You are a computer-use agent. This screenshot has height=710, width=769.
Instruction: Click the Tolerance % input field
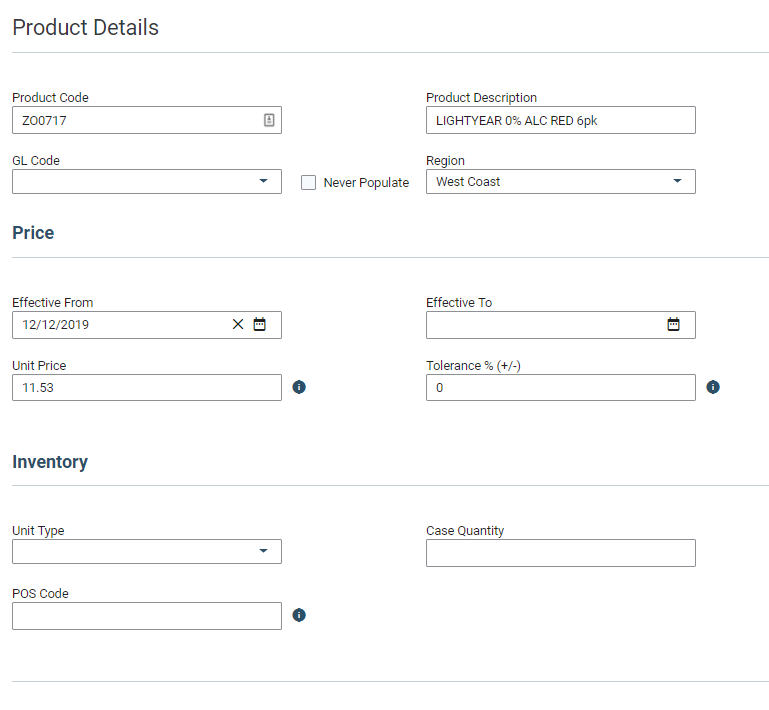pos(560,388)
